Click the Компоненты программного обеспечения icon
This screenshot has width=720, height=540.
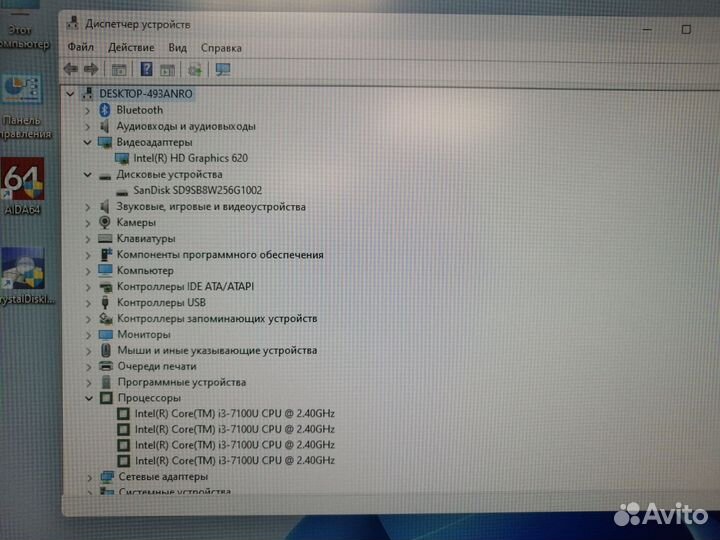(x=106, y=254)
